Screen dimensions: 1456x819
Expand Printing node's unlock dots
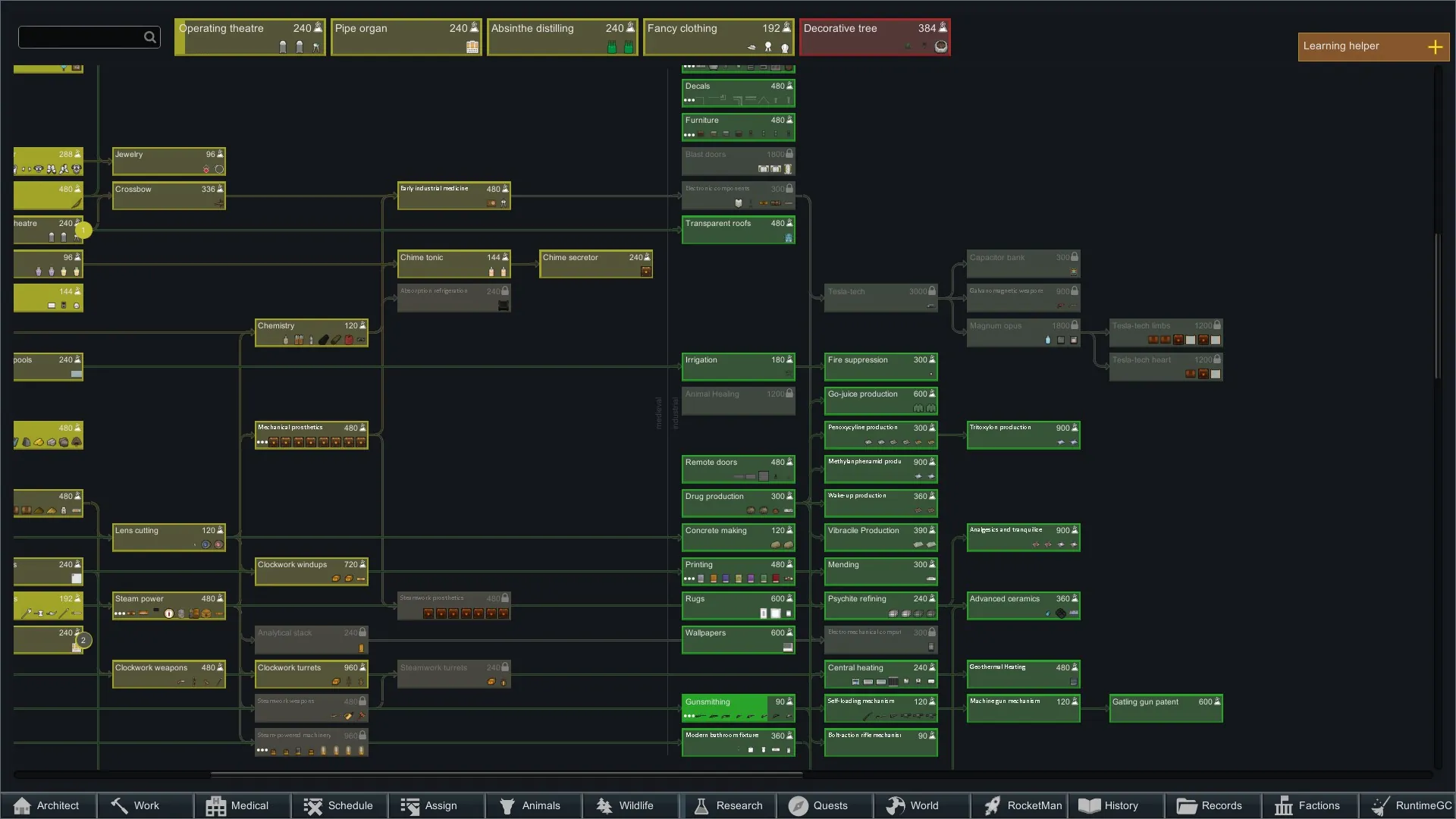coord(689,579)
